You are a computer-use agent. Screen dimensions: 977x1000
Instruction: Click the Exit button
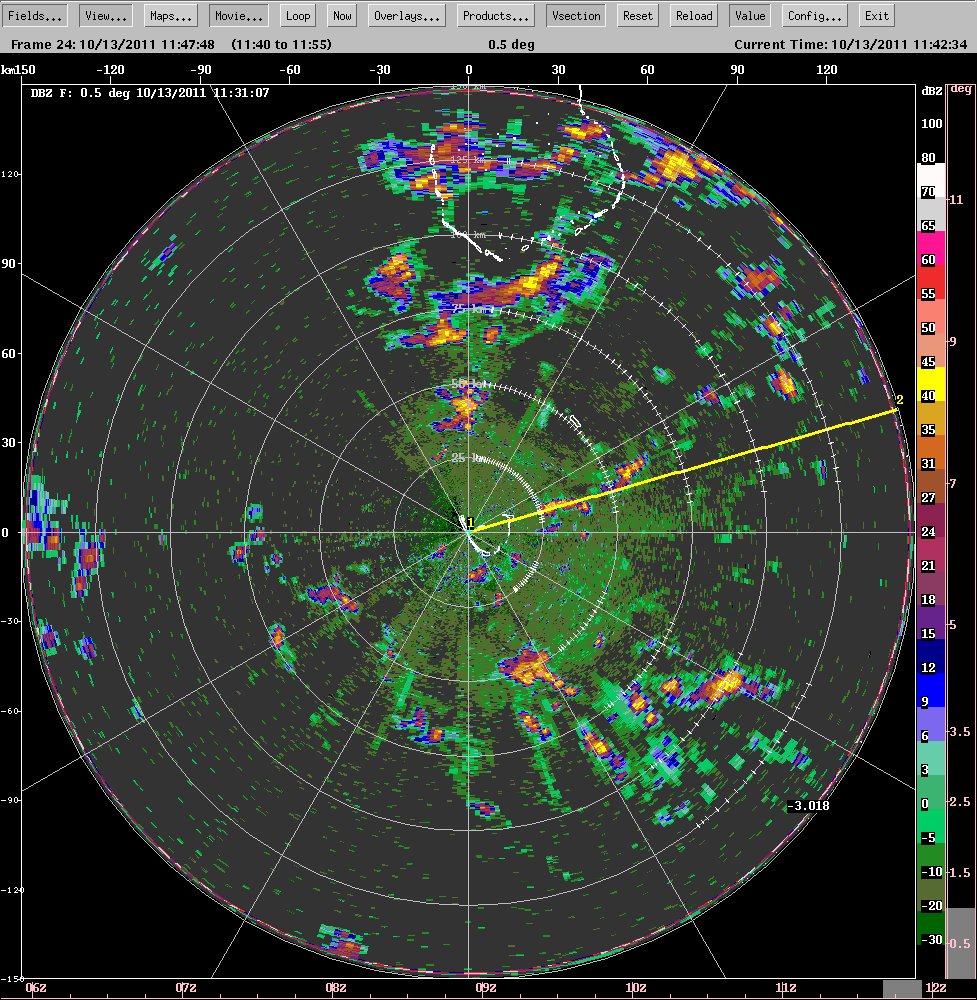click(876, 16)
